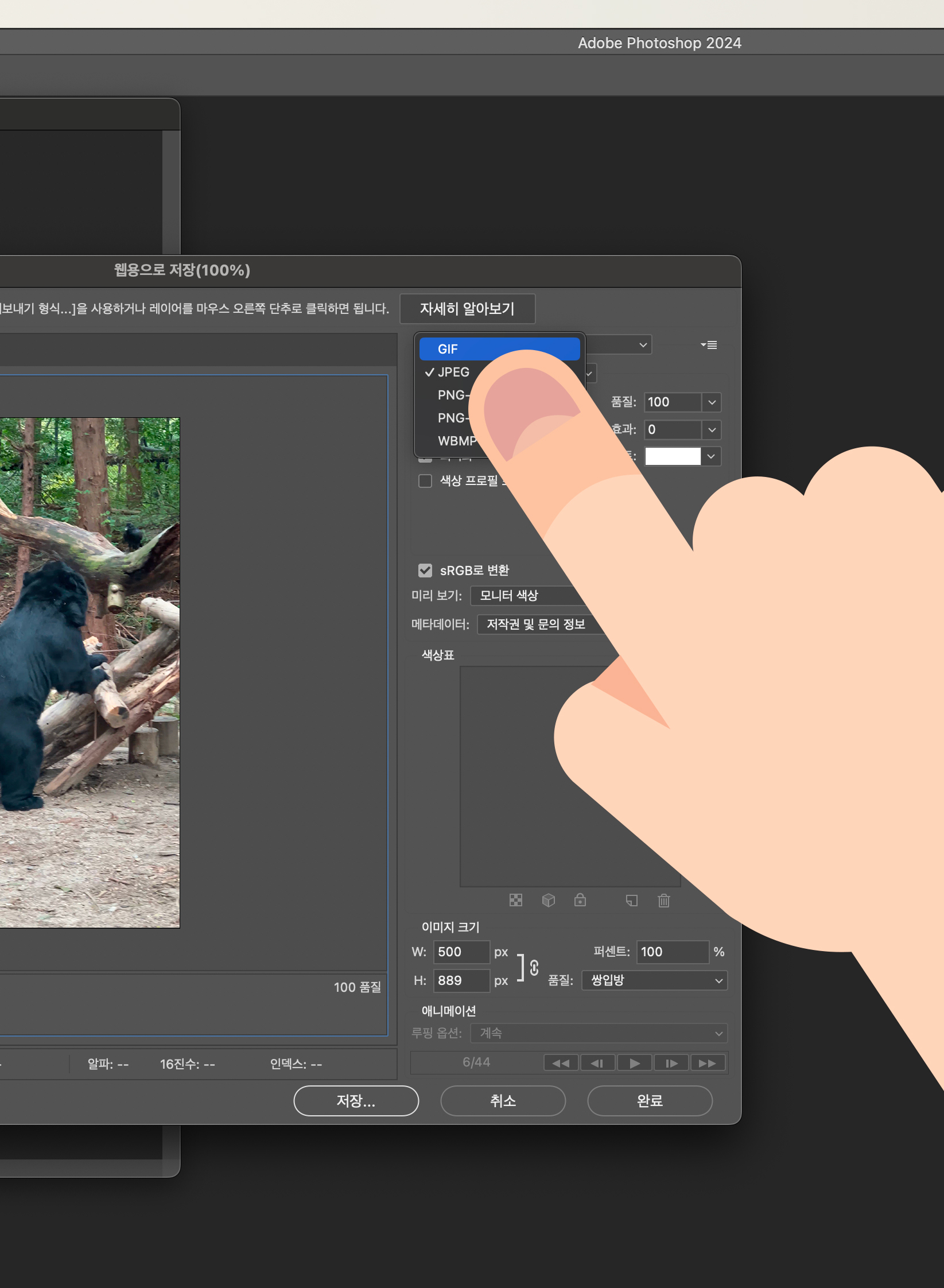Viewport: 944px width, 1288px height.
Task: Select WBMP format option
Action: tap(457, 441)
